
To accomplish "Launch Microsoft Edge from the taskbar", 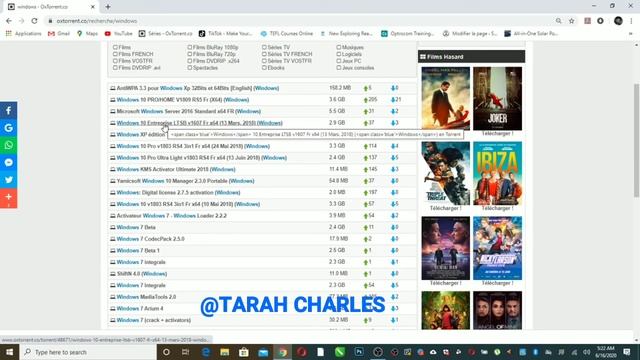I will 206,352.
